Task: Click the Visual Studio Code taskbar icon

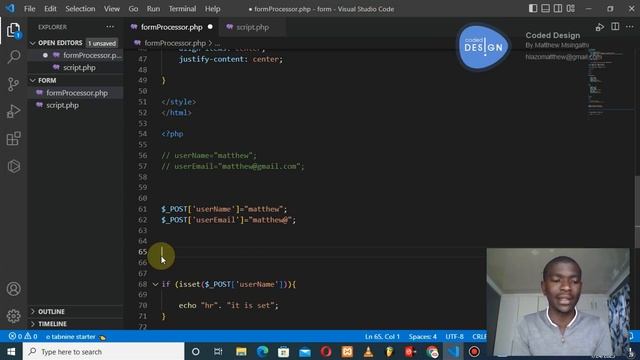Action: click(x=453, y=351)
